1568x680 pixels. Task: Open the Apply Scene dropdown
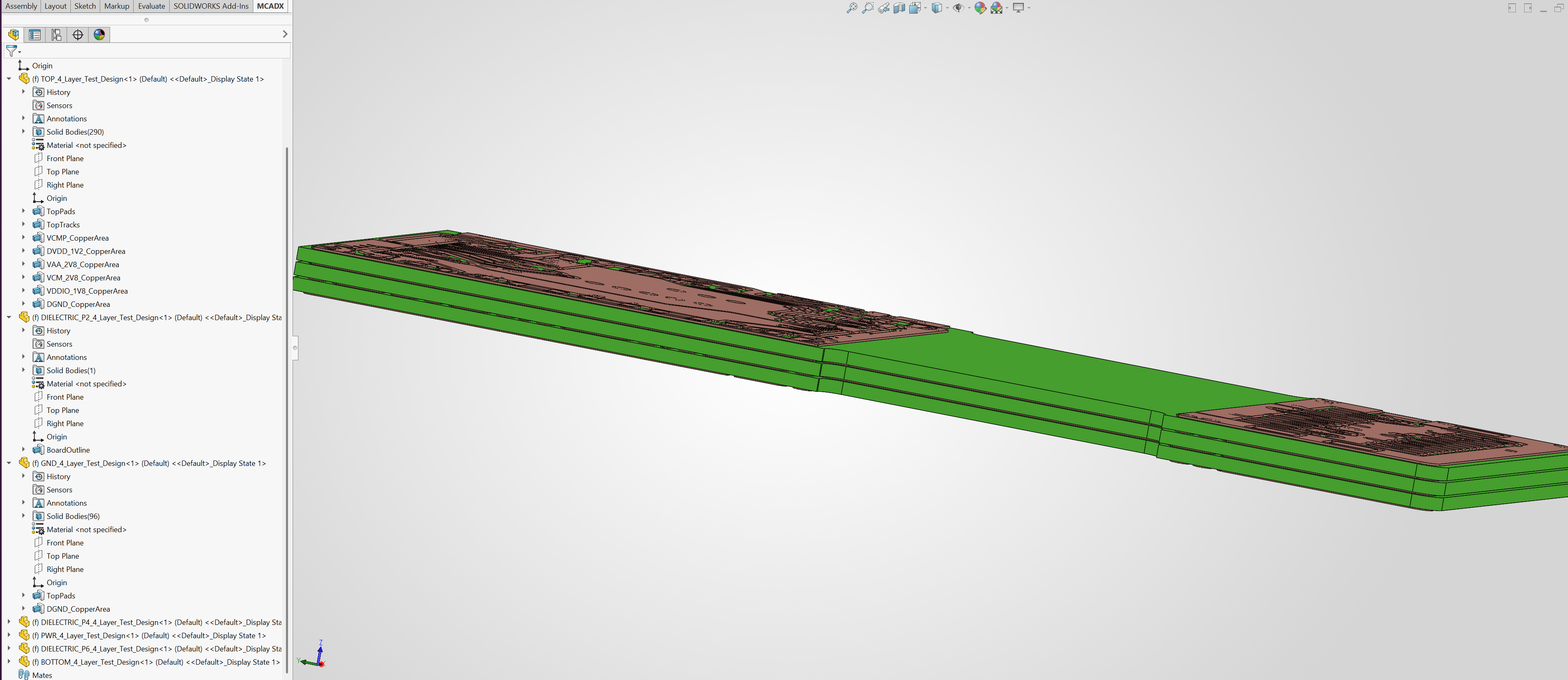[1007, 8]
